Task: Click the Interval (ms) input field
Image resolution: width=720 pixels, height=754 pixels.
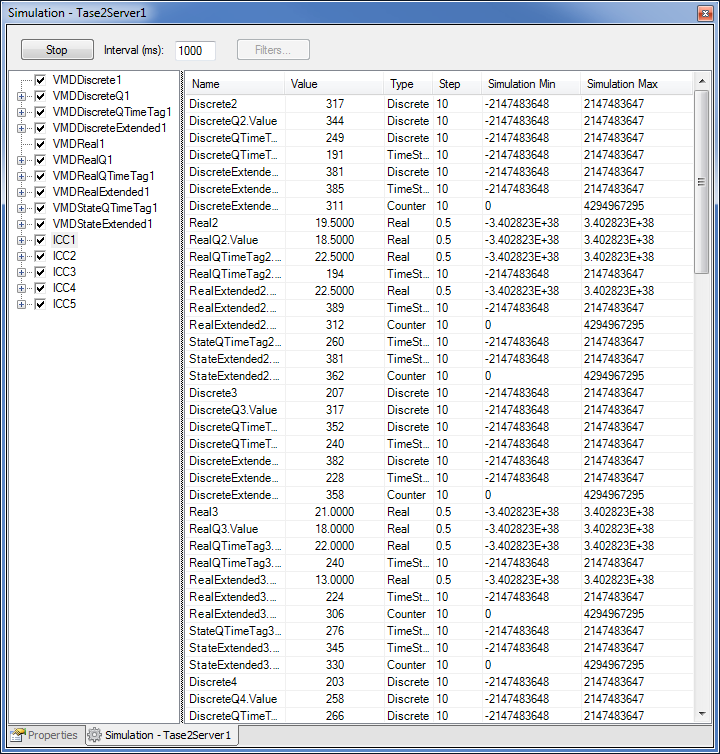Action: click(196, 51)
